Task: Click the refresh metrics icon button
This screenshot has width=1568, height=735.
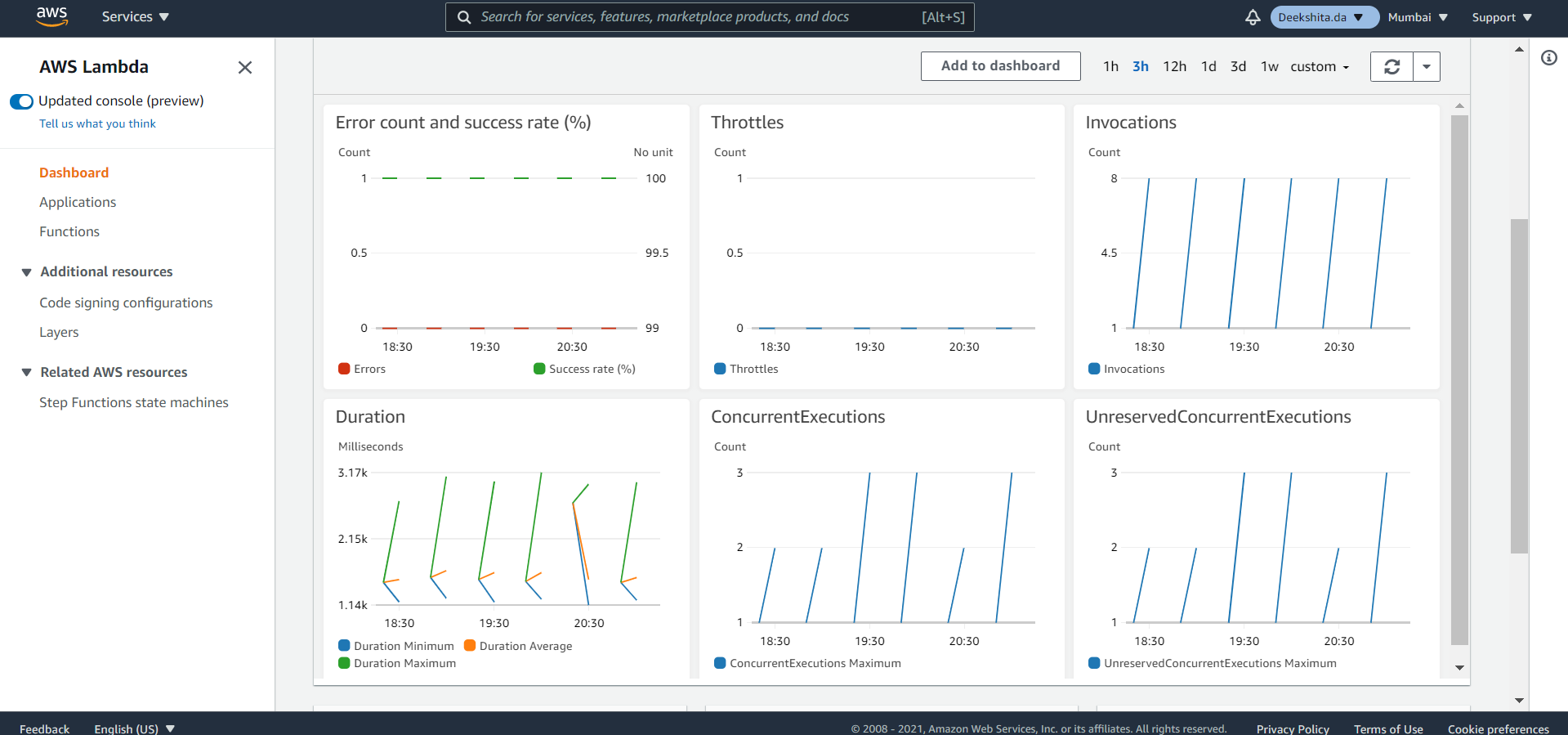Action: click(x=1392, y=67)
